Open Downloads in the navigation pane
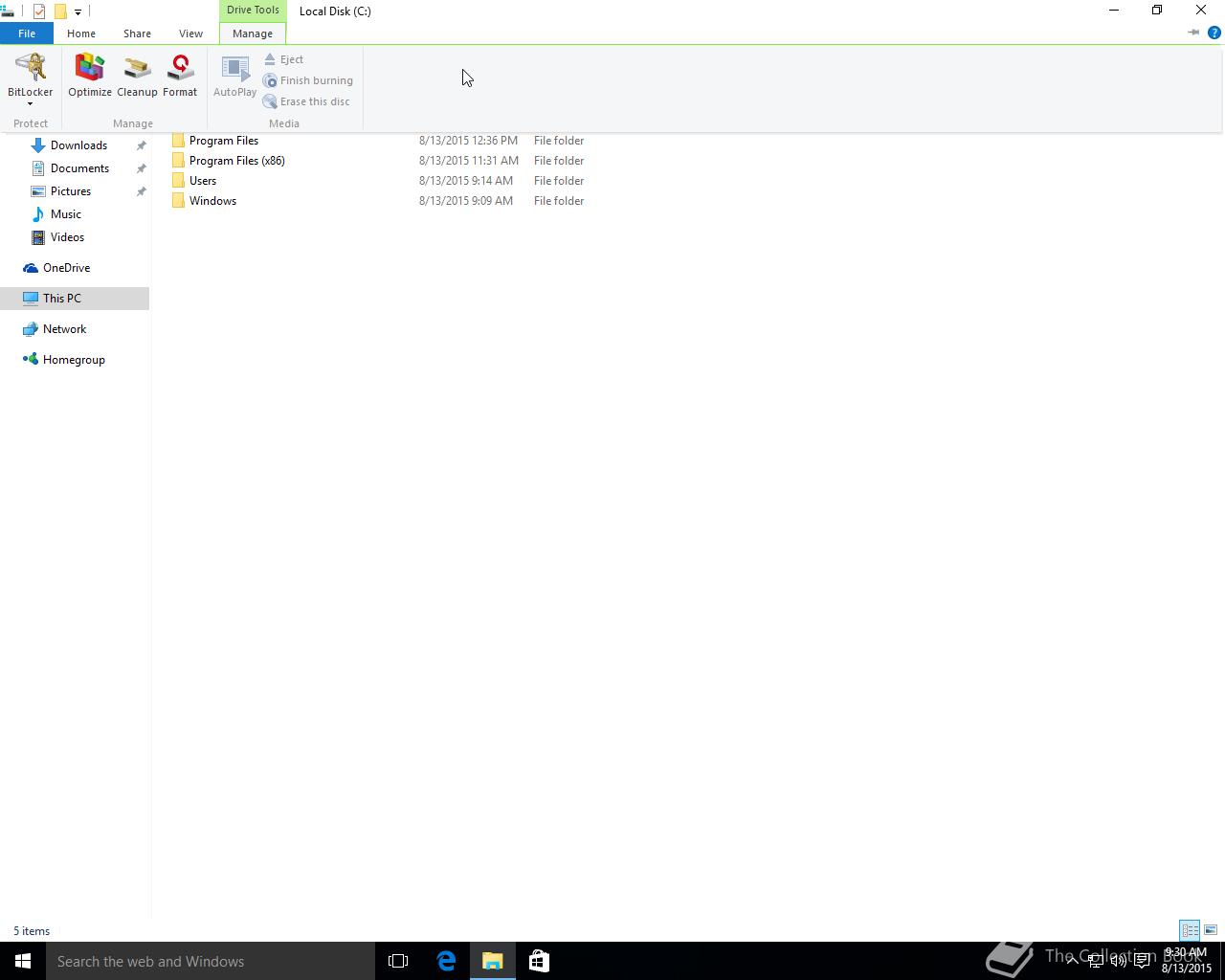Screen dimensions: 1225x980 (78, 145)
